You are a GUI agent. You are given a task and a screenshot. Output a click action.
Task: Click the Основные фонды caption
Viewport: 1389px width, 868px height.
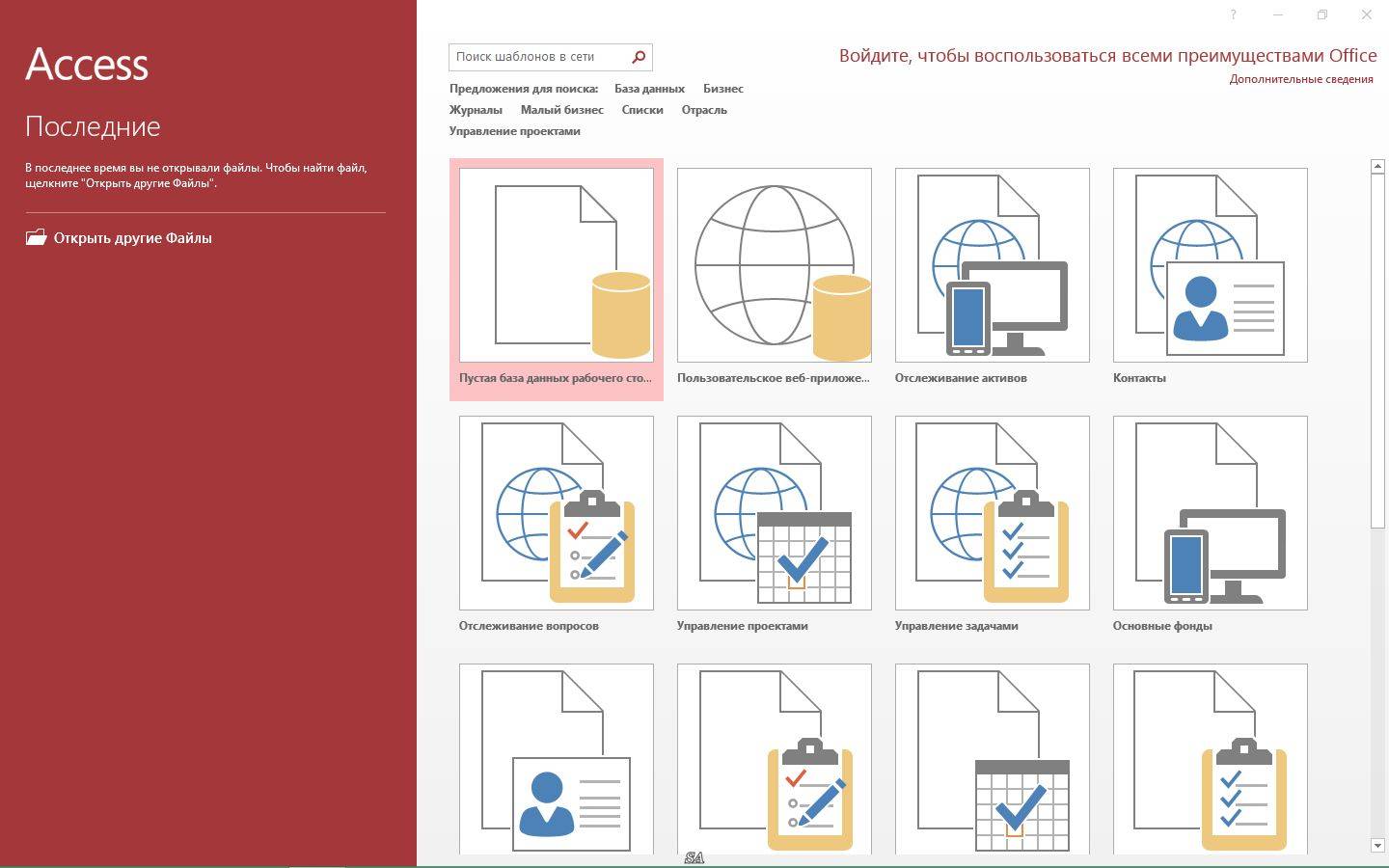pyautogui.click(x=1162, y=626)
